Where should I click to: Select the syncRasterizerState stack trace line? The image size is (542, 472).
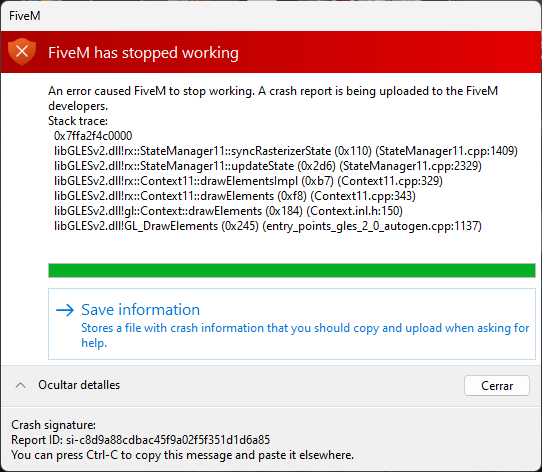(x=286, y=151)
